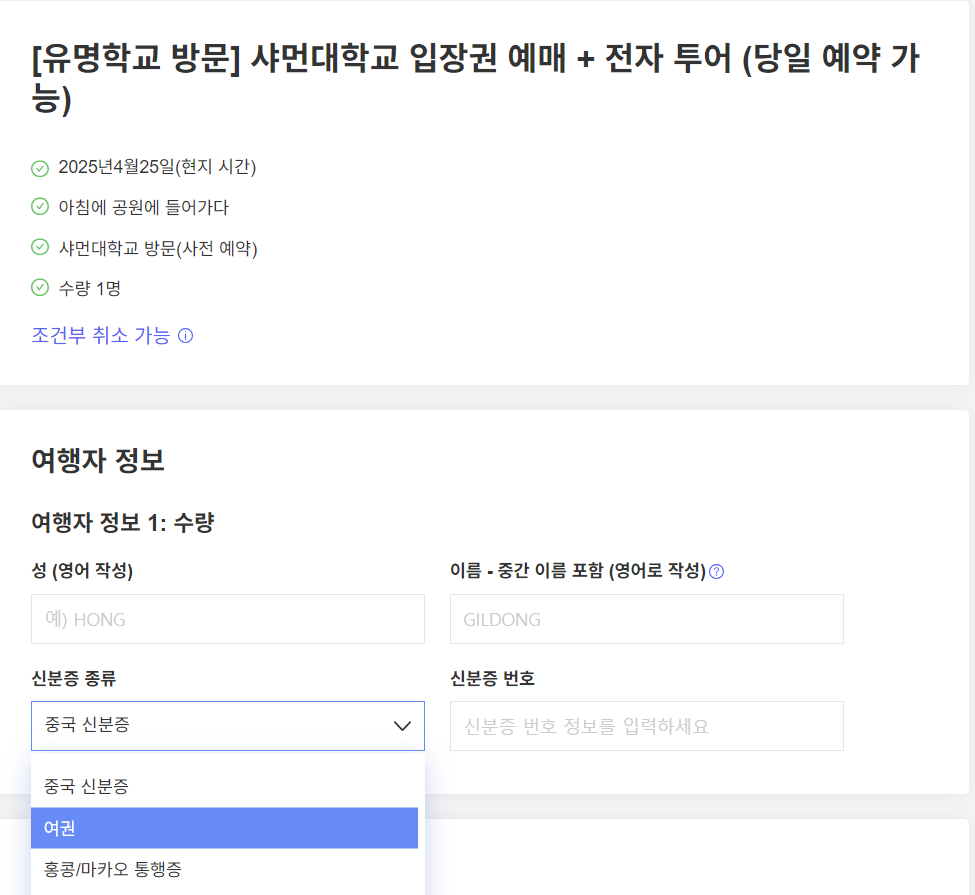Click the GILDONG first name field

point(645,618)
